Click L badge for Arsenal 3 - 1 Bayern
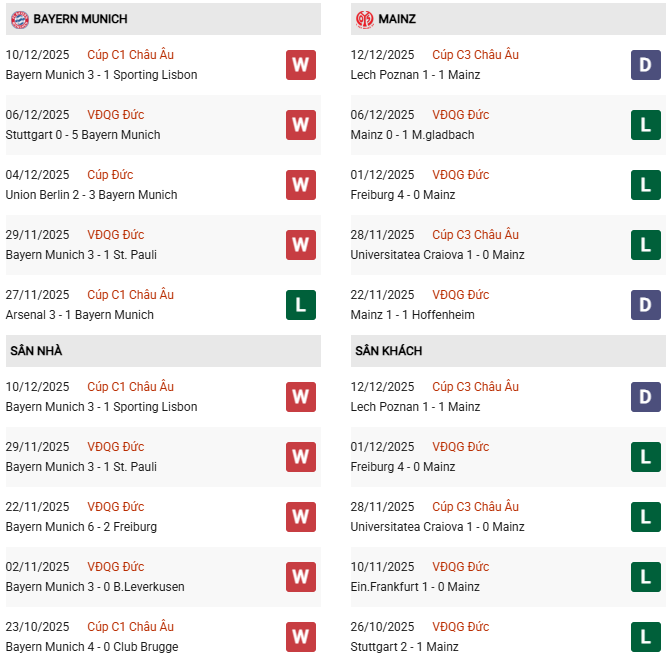The image size is (666, 661). pos(300,305)
